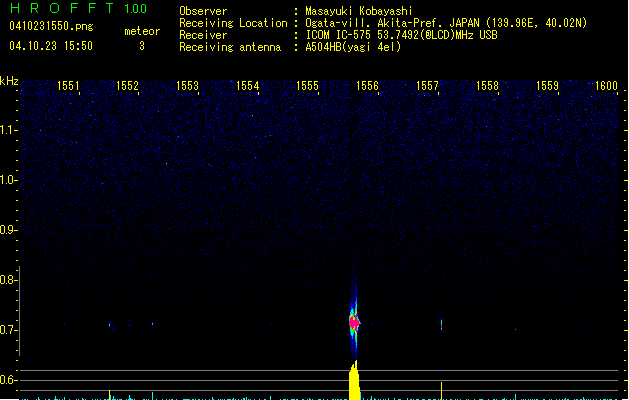Viewport: 629px width, 400px height.
Task: Pick the 1553 time tick label
Action: coord(188,87)
